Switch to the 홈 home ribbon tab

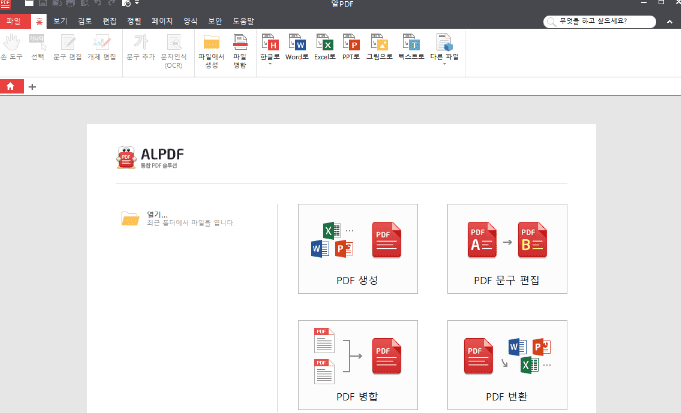click(39, 21)
